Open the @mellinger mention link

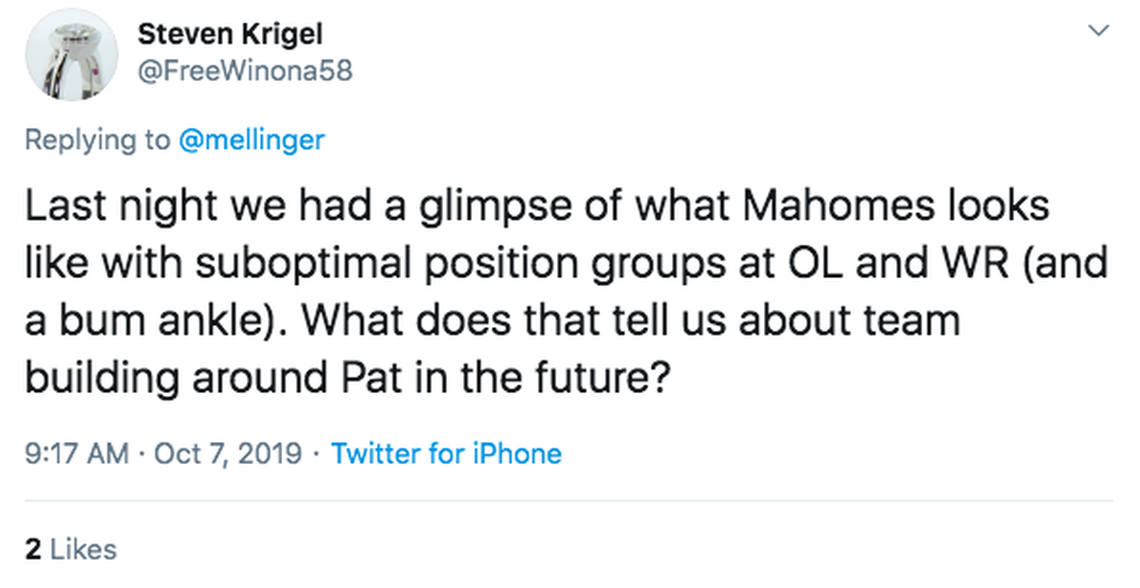point(251,139)
